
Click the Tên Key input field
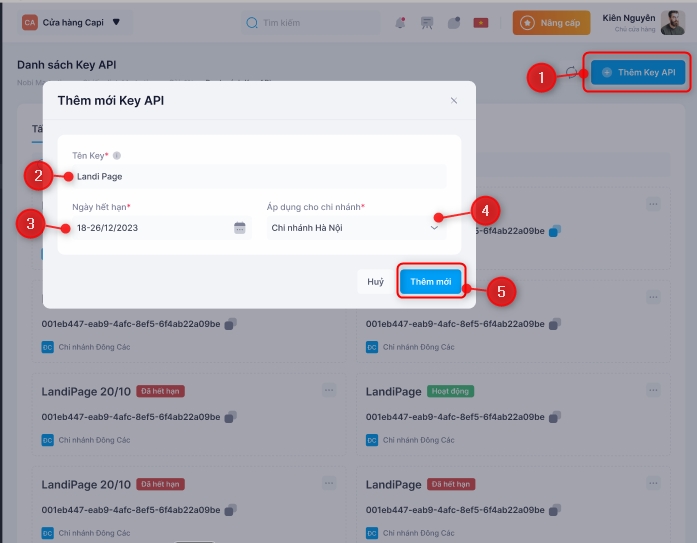[256, 177]
